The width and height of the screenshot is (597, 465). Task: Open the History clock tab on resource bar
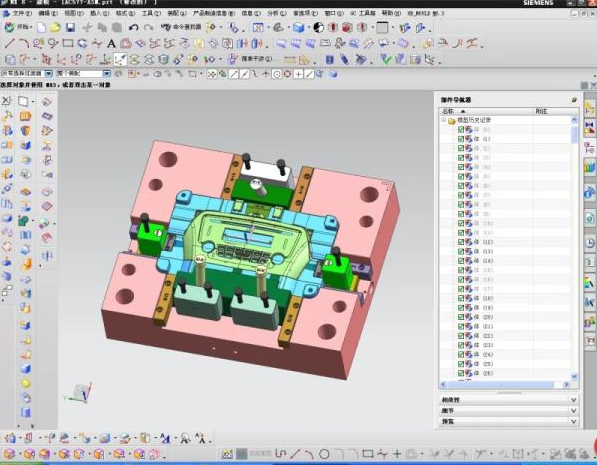[x=589, y=242]
